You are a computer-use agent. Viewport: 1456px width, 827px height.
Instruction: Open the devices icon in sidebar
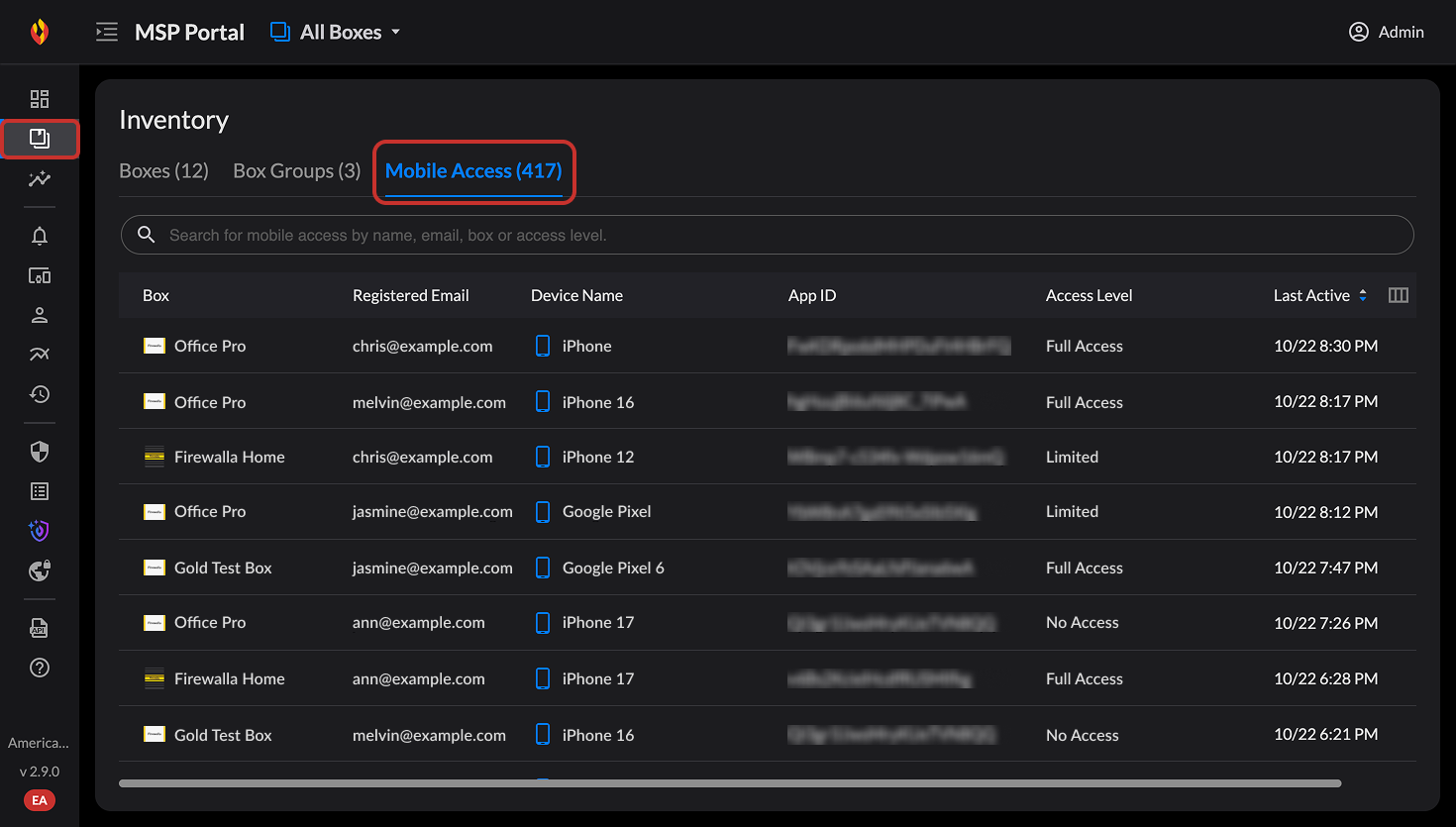(x=40, y=275)
